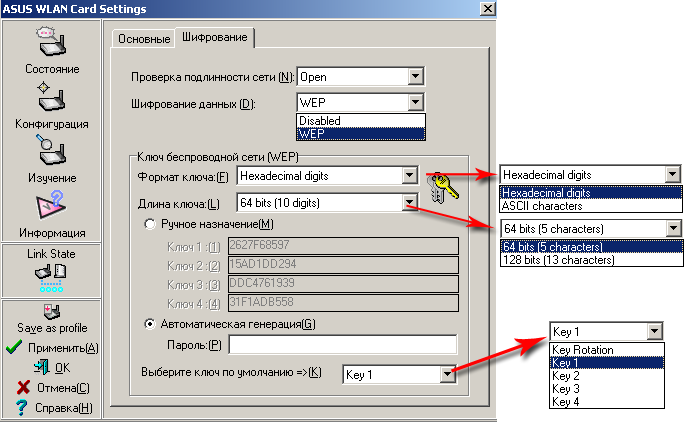Choose highlighted Key 1 list option
693x422 pixels.
click(x=607, y=363)
